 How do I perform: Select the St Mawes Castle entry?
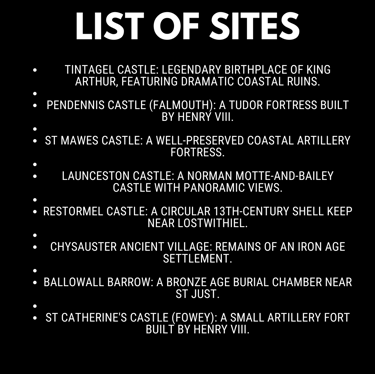point(198,146)
